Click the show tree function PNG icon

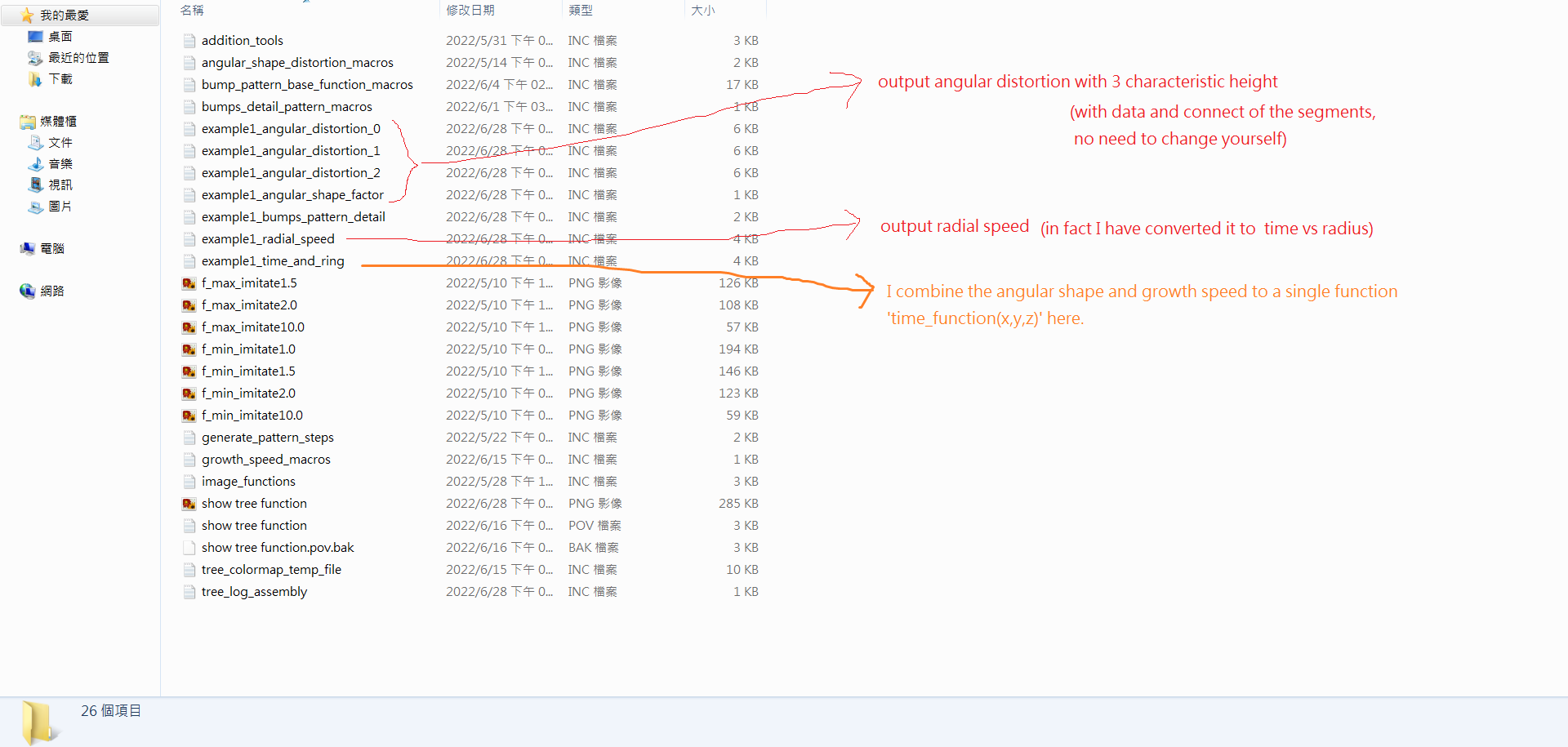pos(189,504)
